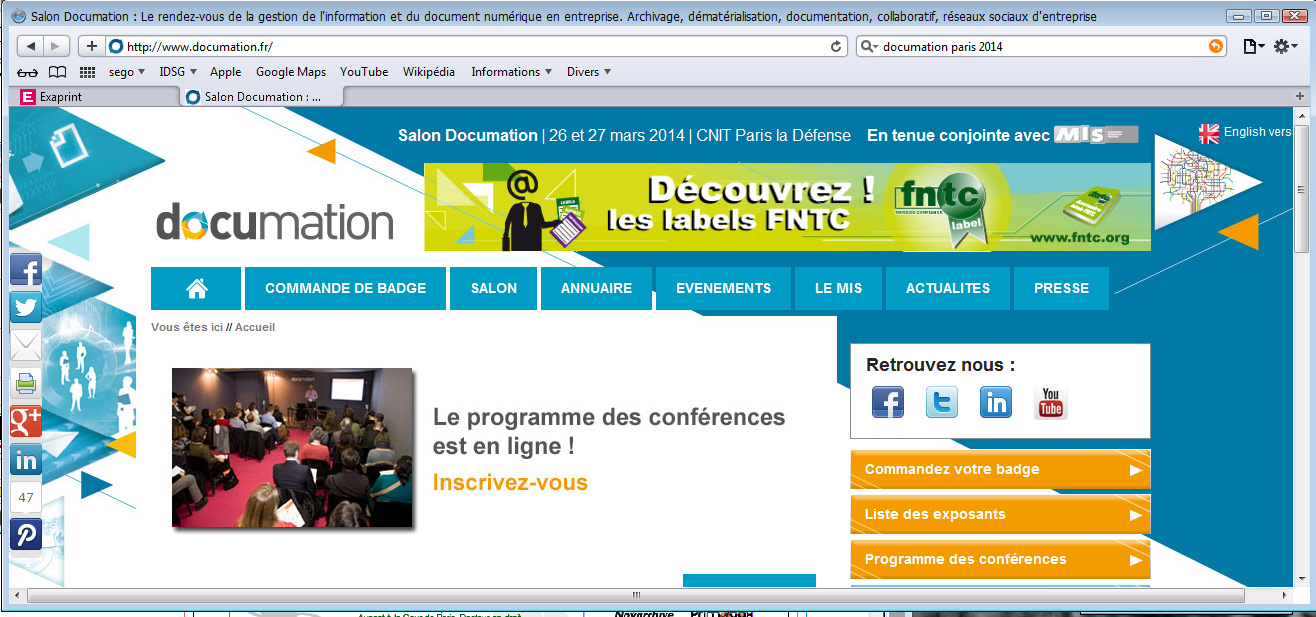Click the orange snapback icon in search field

click(x=1216, y=46)
